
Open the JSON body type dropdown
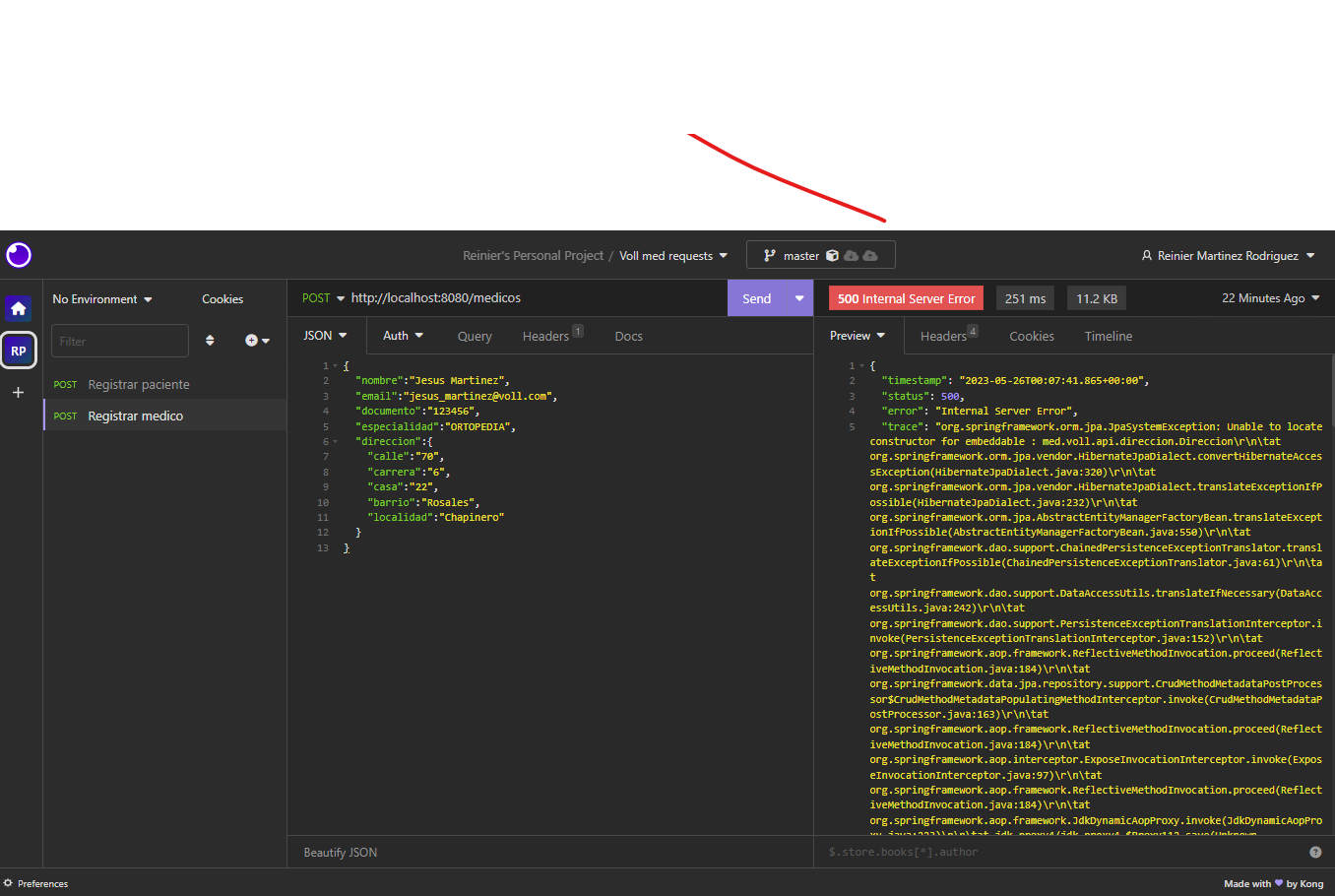(325, 336)
